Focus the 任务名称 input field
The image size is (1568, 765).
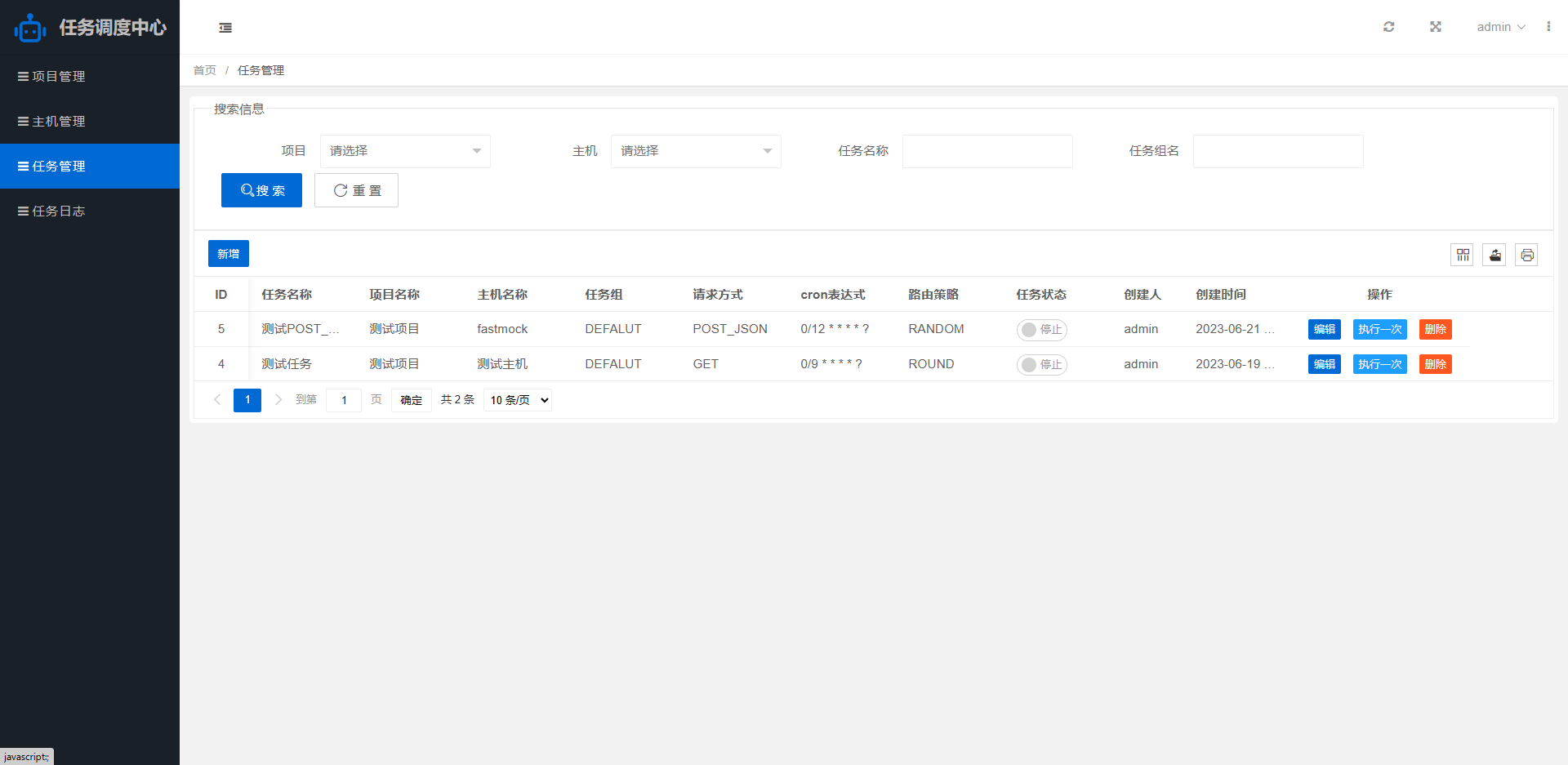click(x=987, y=151)
